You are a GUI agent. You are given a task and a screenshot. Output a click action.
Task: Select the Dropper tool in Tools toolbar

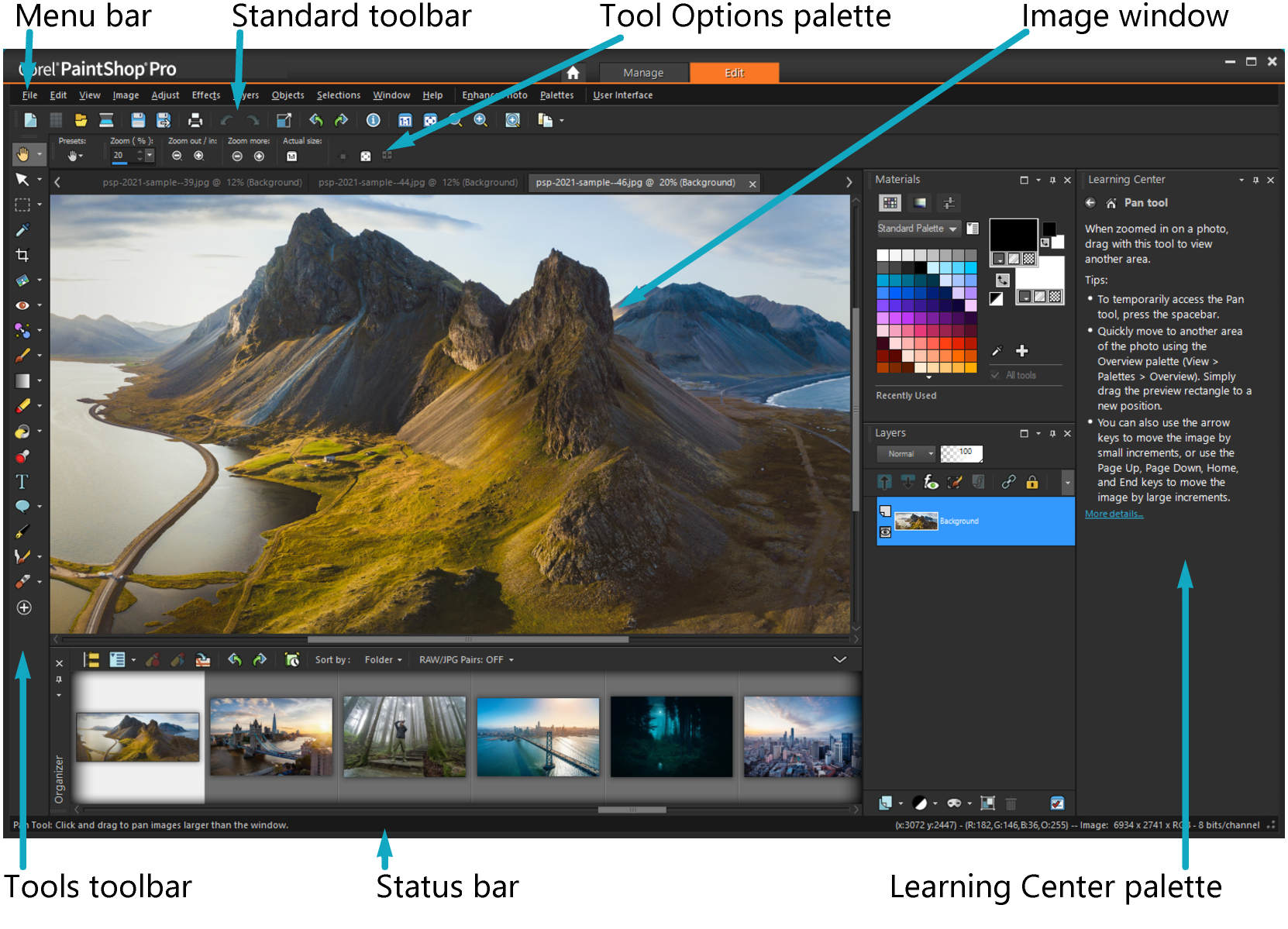[22, 230]
